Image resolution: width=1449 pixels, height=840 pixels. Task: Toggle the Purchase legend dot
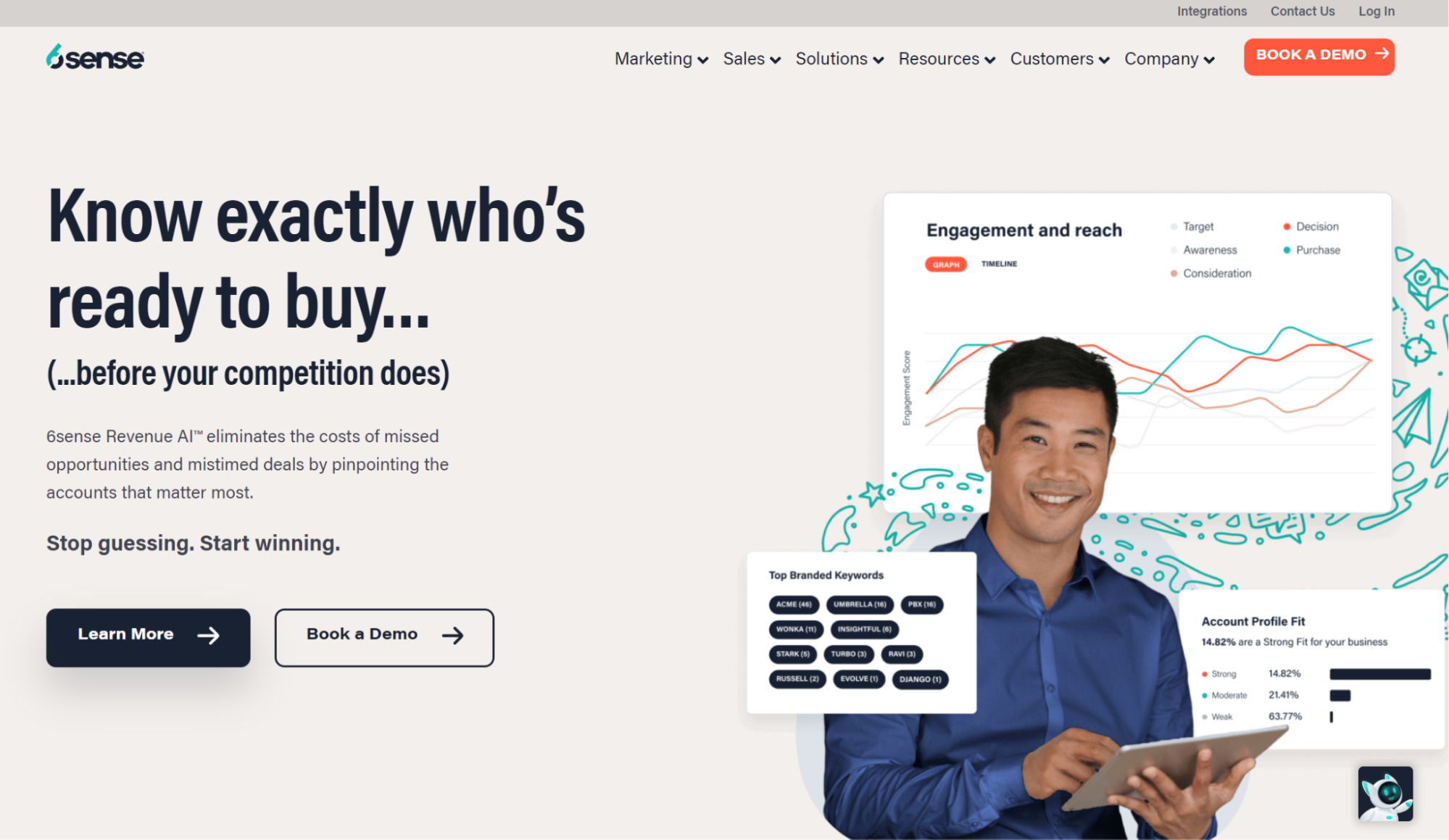tap(1287, 250)
